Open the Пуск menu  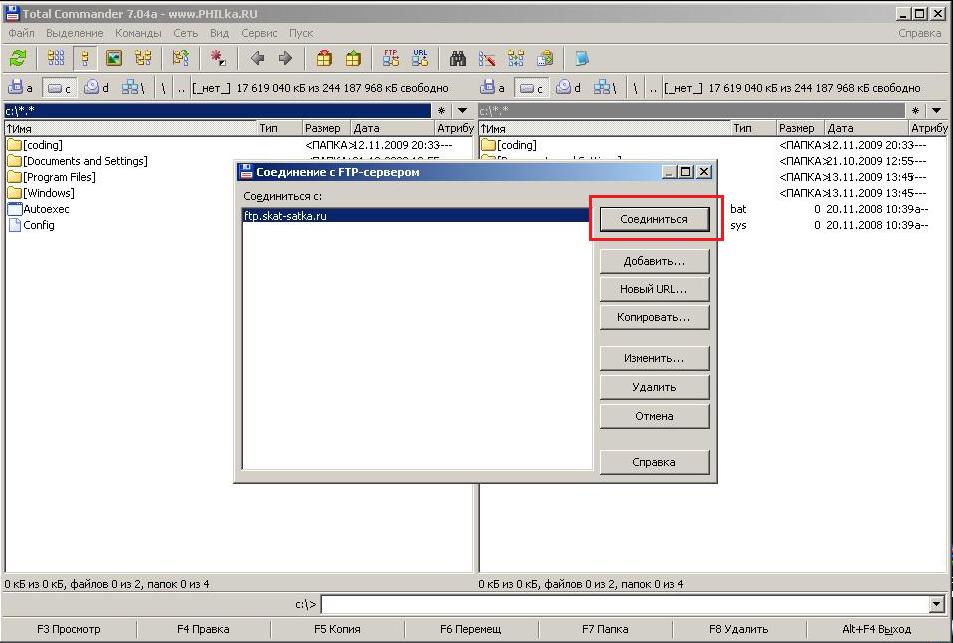pyautogui.click(x=301, y=33)
